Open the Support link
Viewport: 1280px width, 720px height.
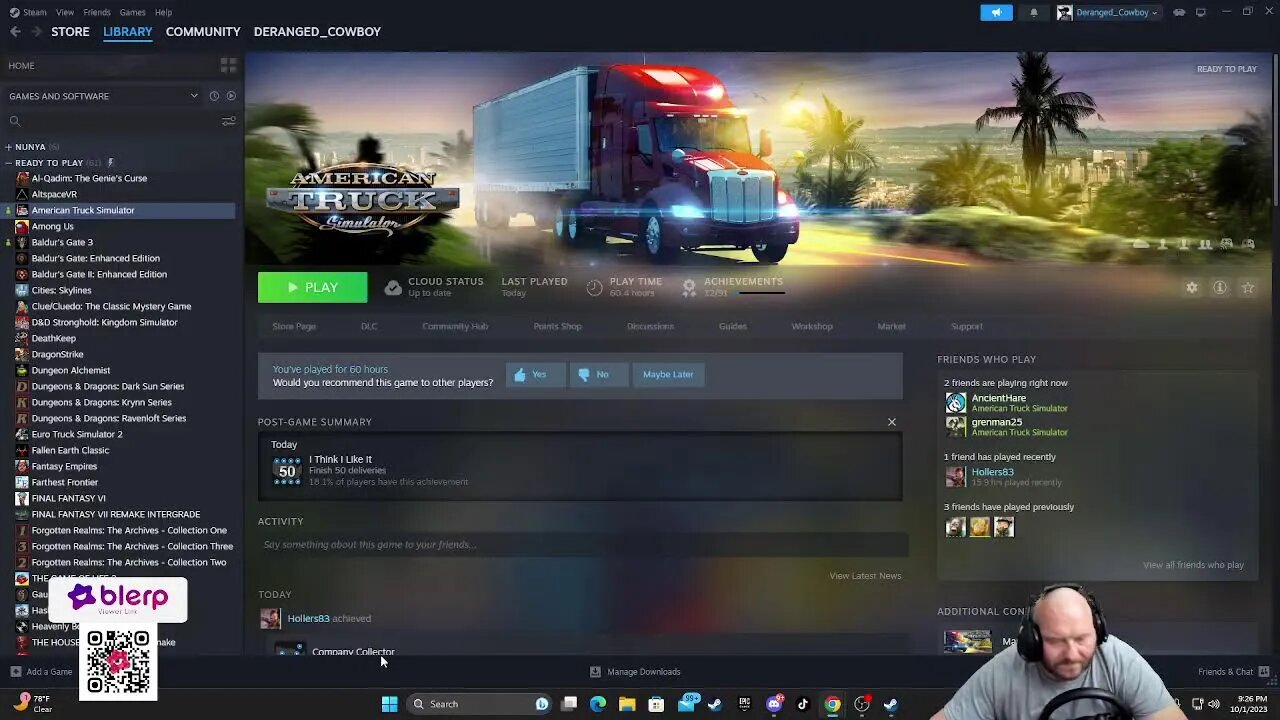coord(967,326)
